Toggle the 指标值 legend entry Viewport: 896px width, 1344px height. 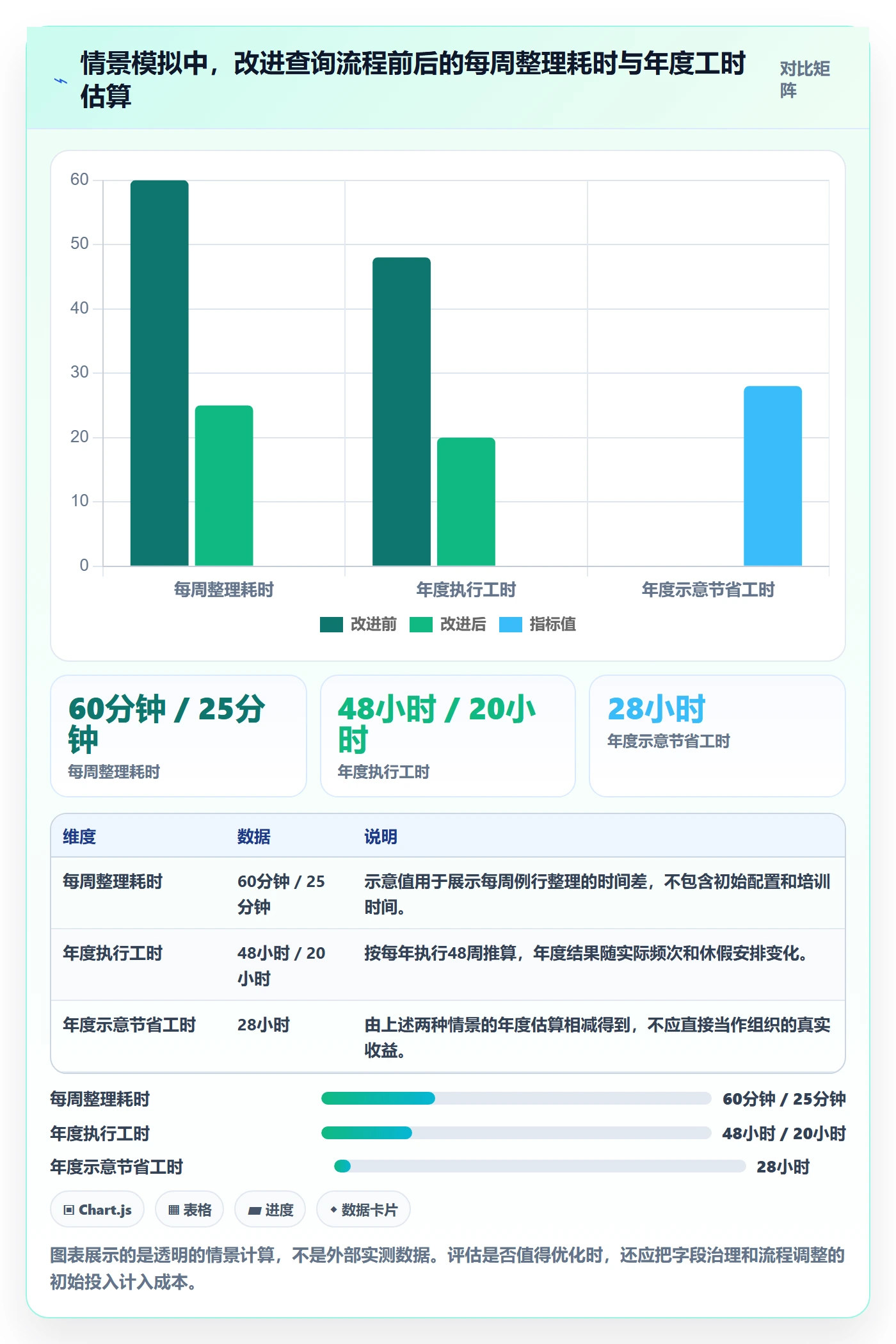pyautogui.click(x=538, y=624)
